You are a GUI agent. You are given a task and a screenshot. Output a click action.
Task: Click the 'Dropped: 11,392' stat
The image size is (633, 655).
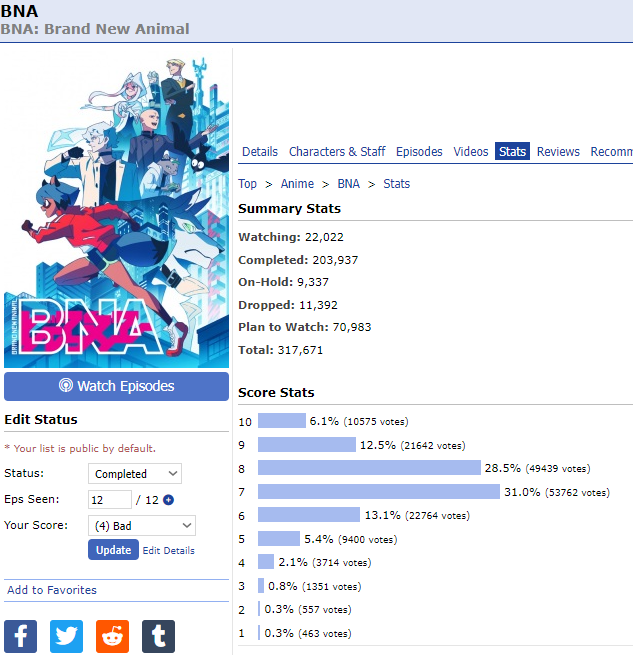tap(288, 305)
